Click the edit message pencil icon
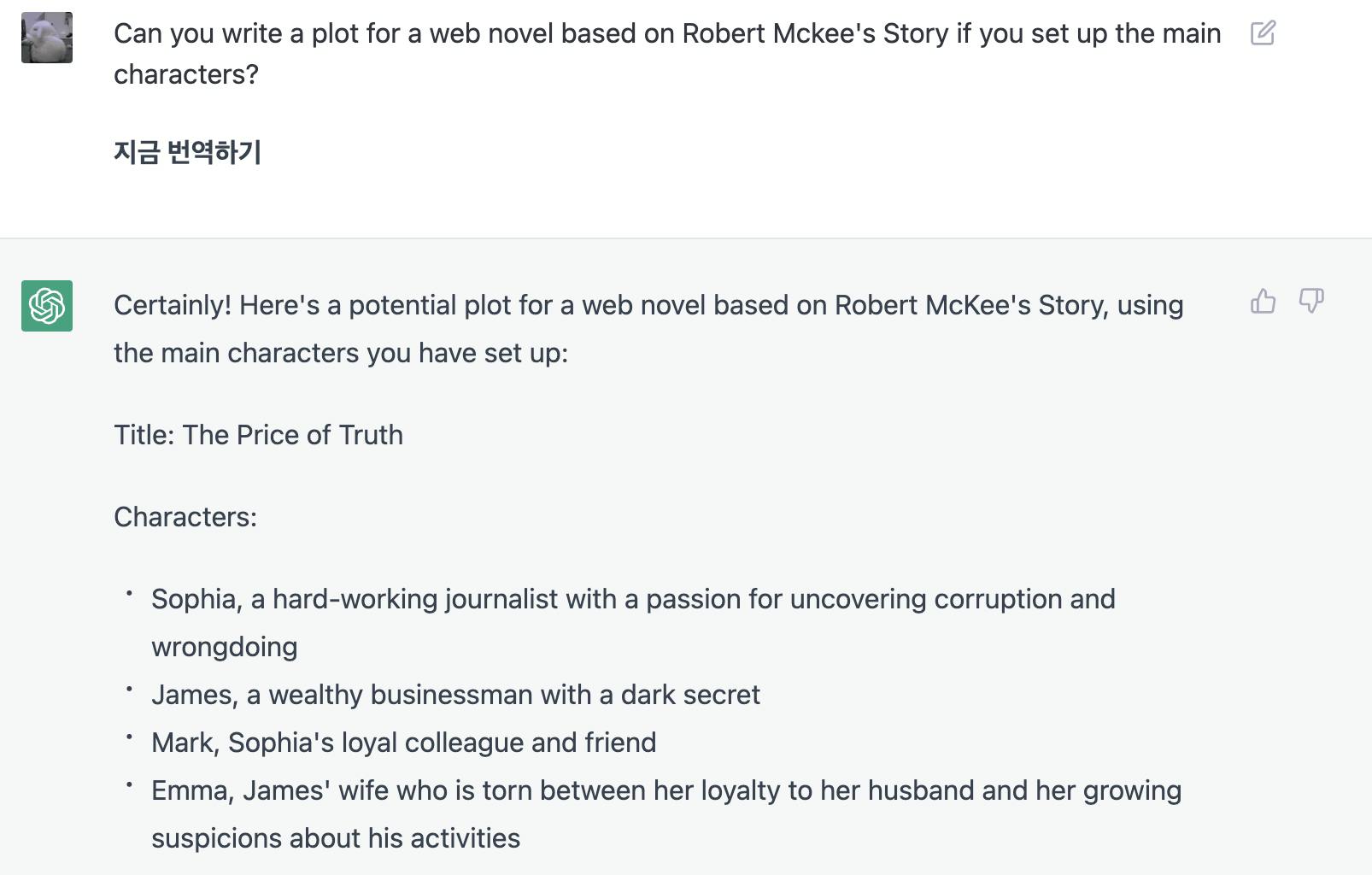 [1263, 33]
